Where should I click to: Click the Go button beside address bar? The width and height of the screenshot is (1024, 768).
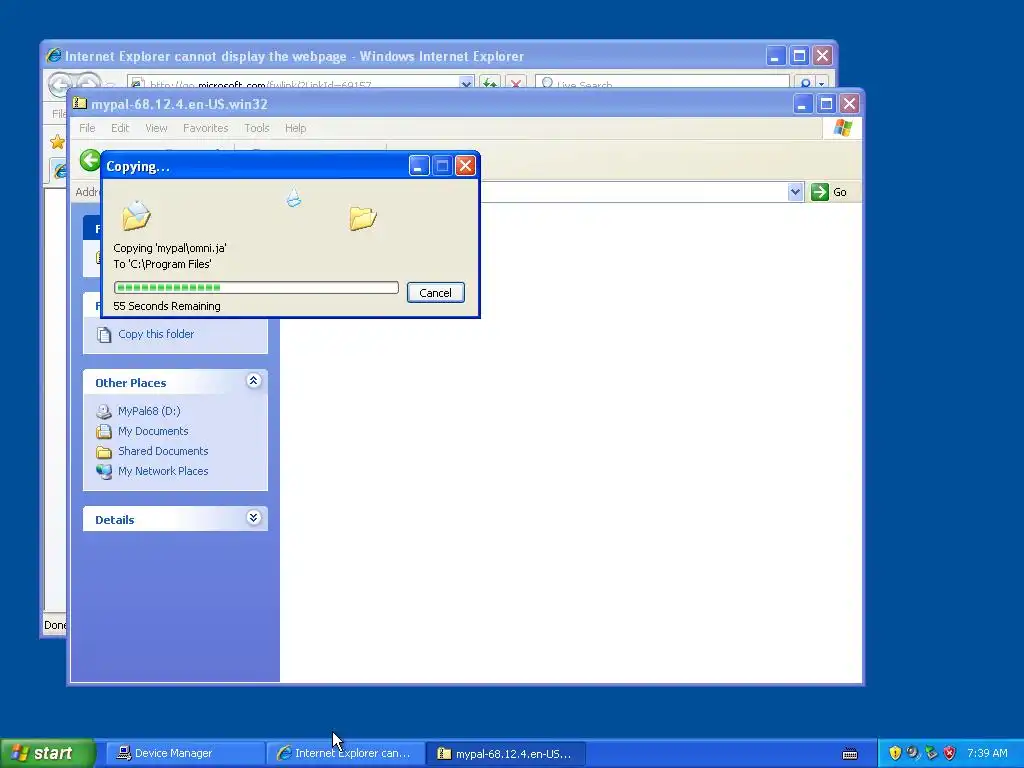[x=829, y=192]
